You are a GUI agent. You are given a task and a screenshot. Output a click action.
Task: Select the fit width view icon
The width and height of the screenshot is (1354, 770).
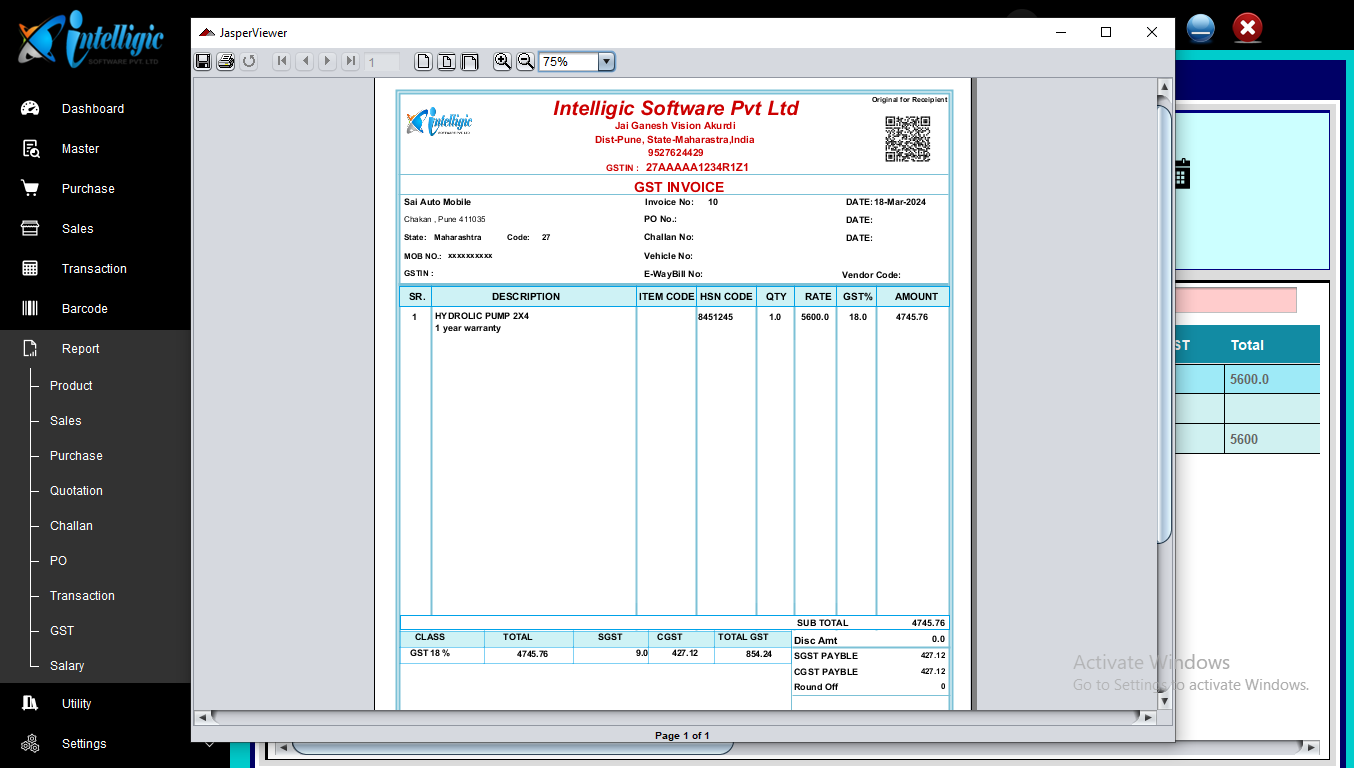[469, 62]
